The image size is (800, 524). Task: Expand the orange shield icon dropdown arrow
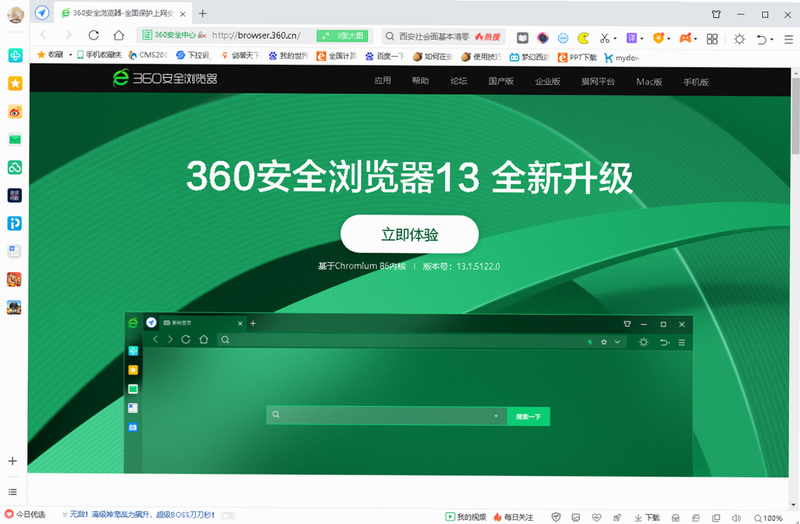[668, 38]
